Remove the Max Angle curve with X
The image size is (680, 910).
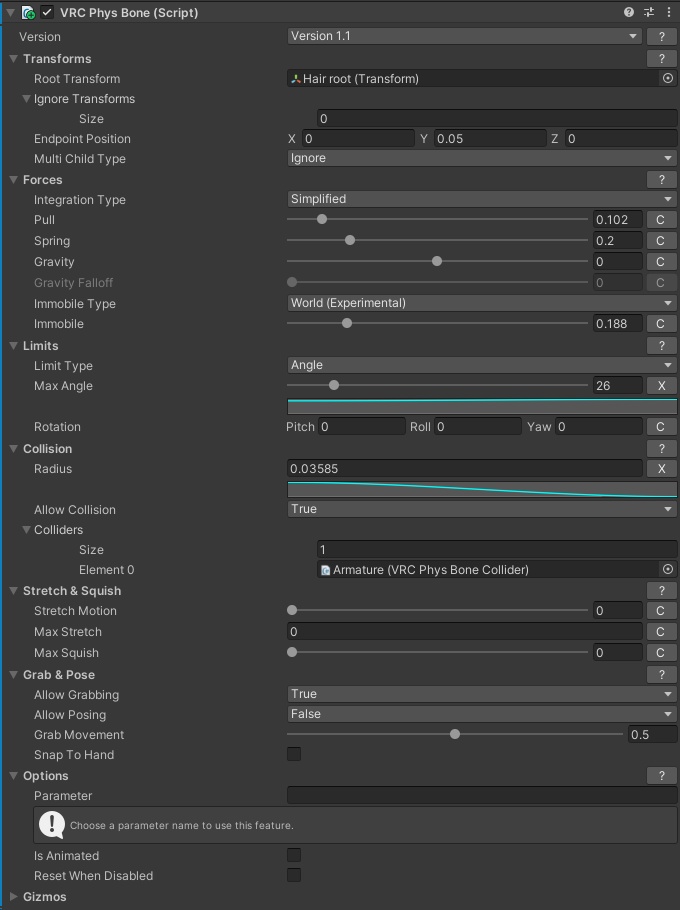[660, 386]
